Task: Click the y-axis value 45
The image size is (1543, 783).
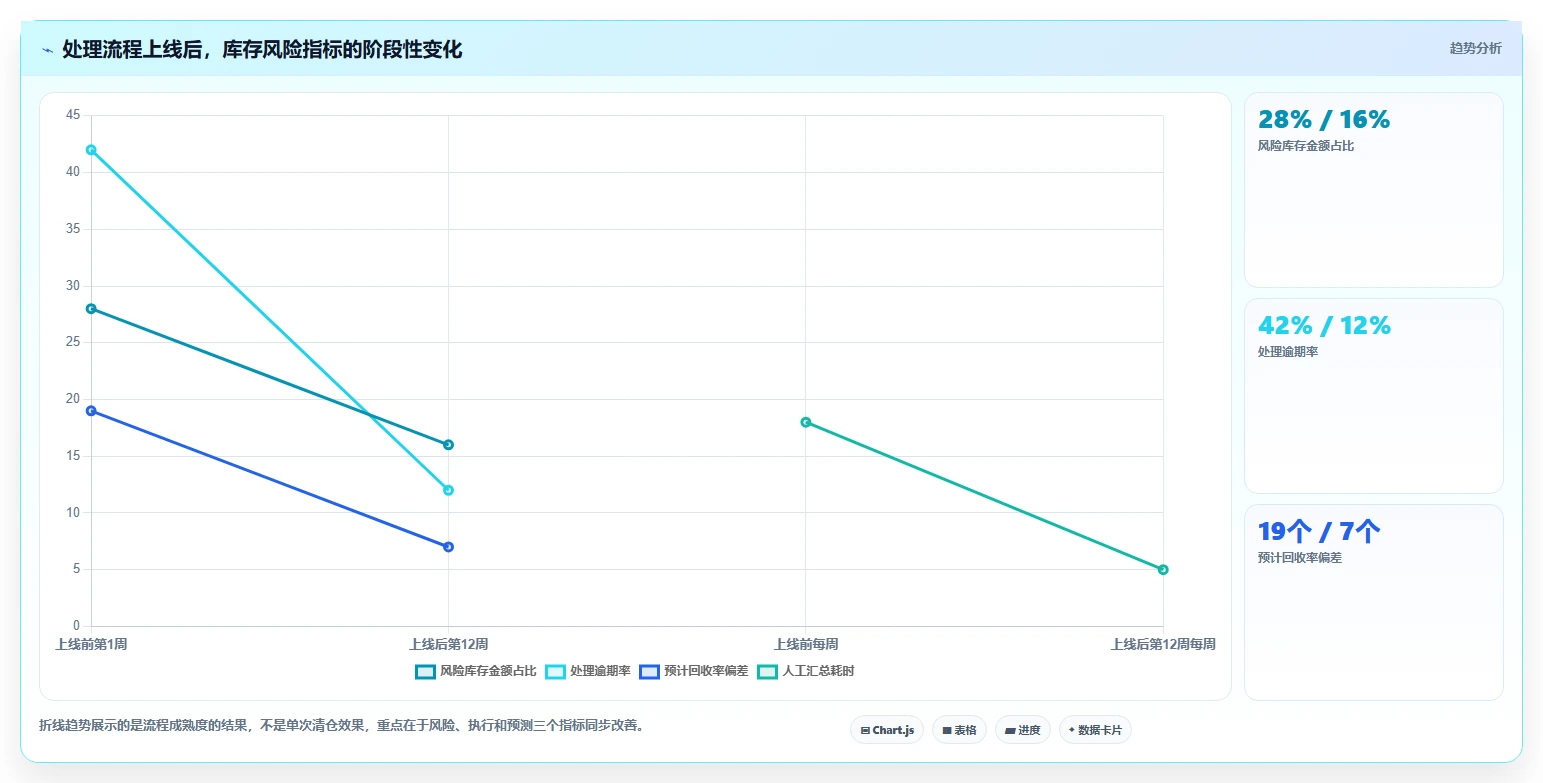Action: click(x=73, y=116)
